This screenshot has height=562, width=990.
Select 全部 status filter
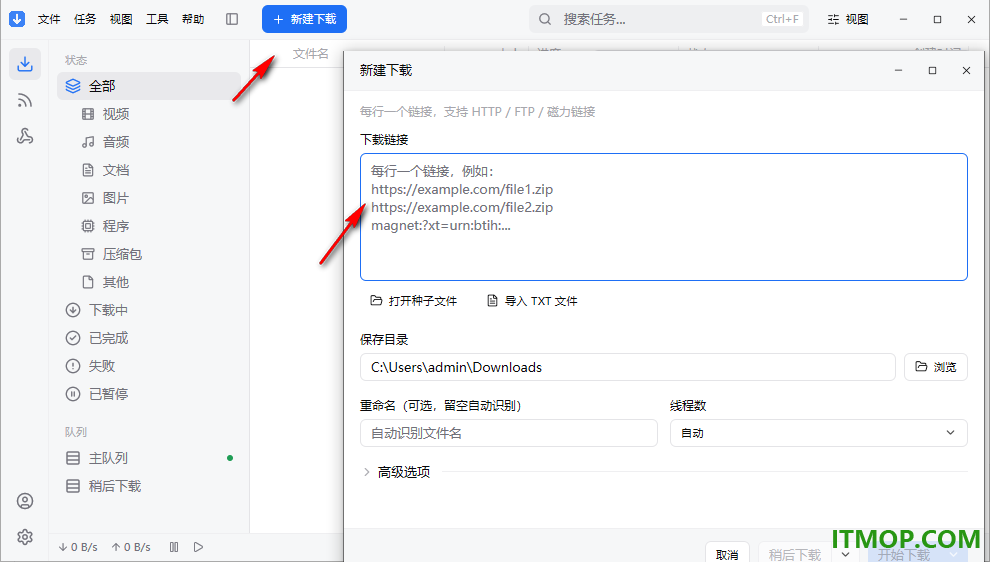click(149, 86)
